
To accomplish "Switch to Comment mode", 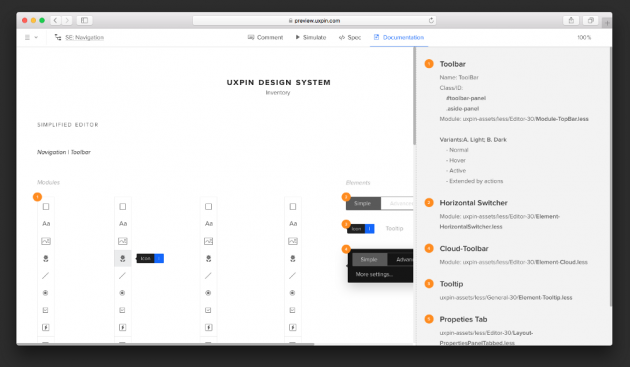I will coord(265,37).
